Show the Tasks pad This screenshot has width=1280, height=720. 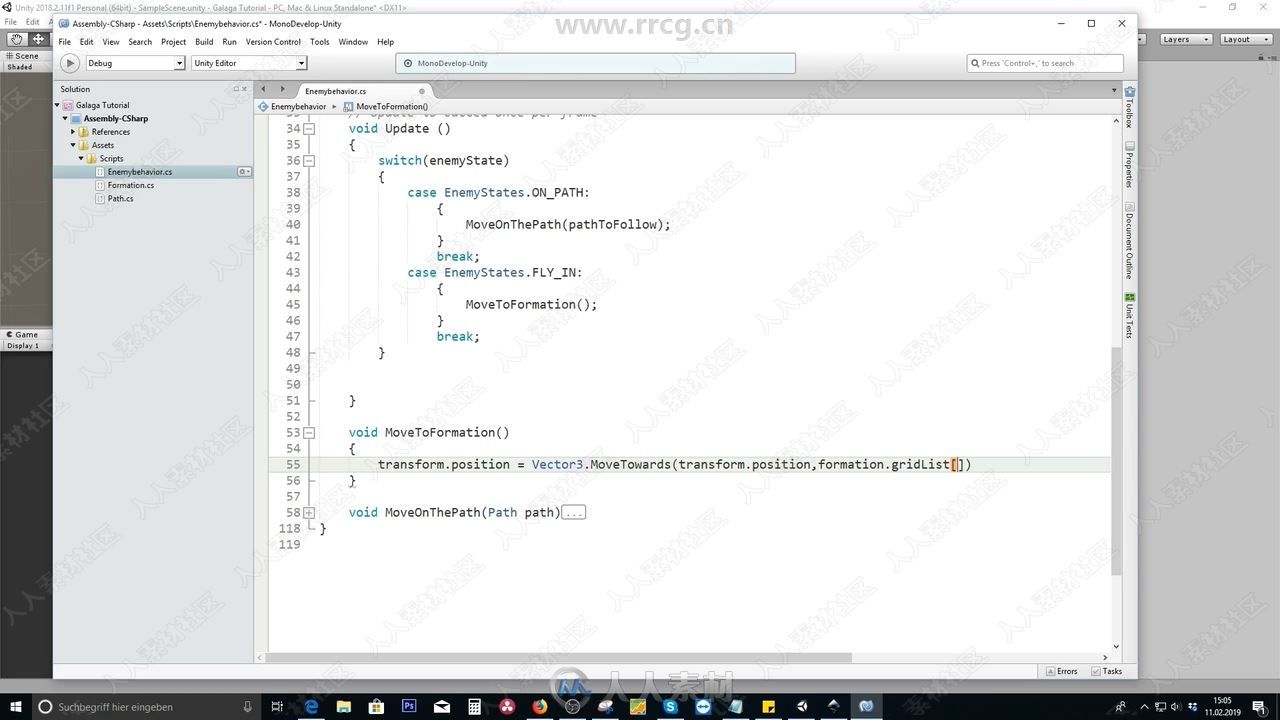1107,671
